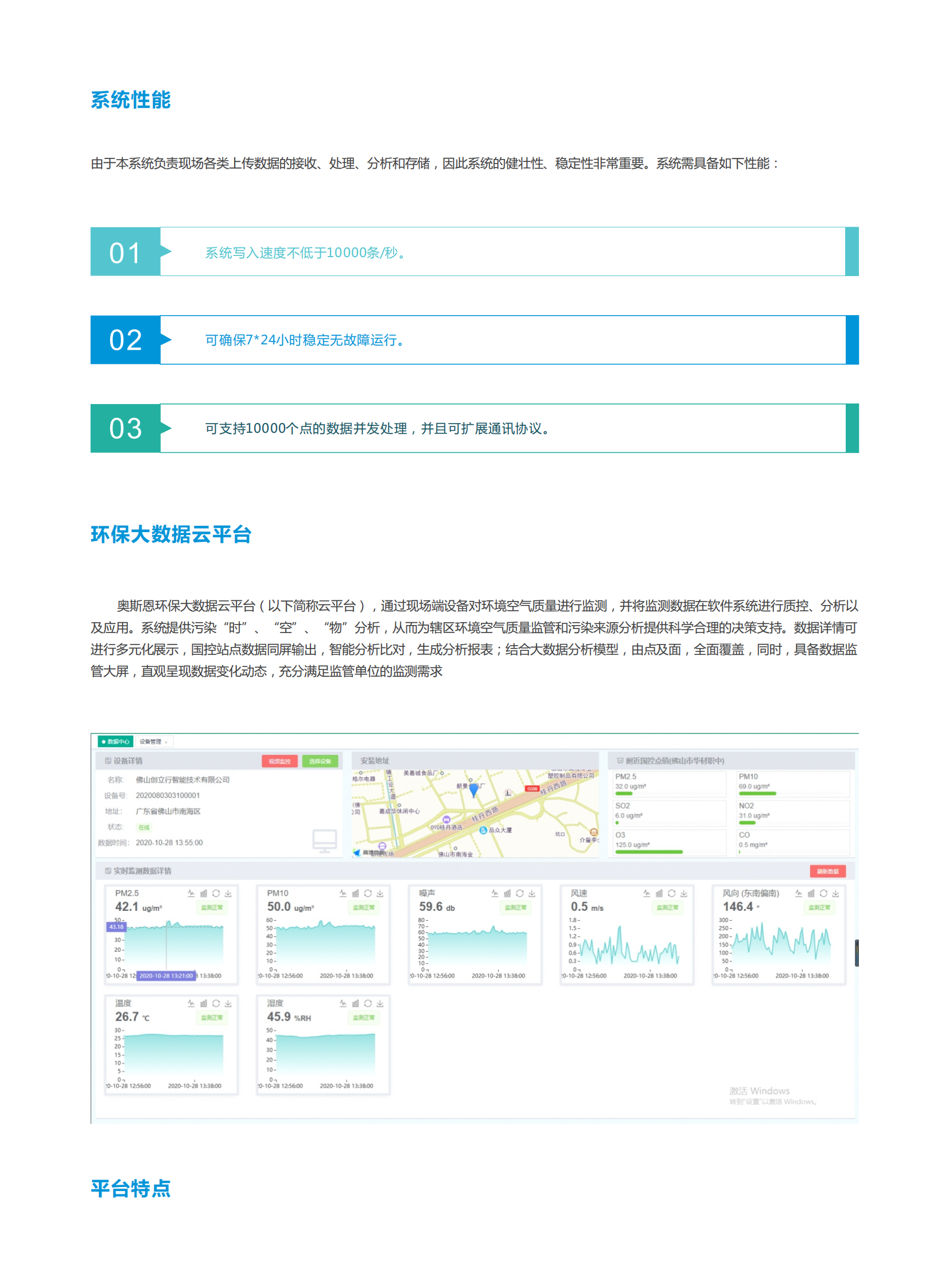Refresh the 温度 temperature card

pos(216,1002)
